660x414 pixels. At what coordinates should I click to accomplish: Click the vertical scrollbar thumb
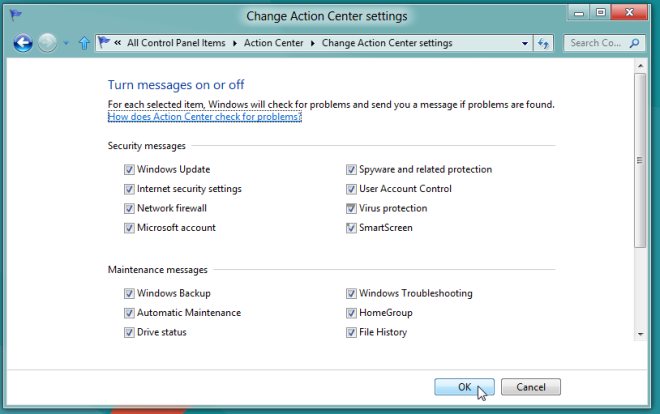click(x=640, y=160)
